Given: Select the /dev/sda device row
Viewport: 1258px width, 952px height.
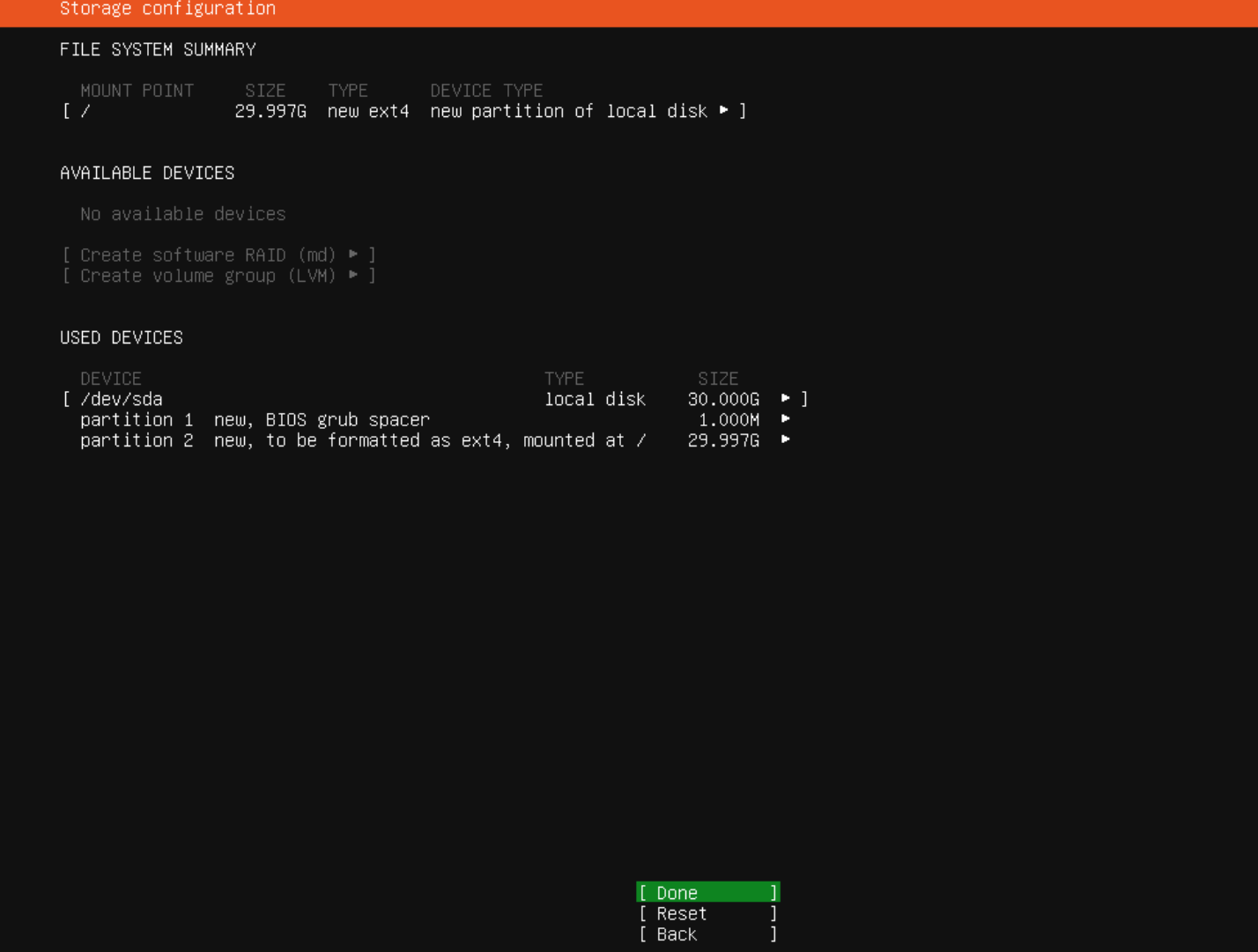Looking at the screenshot, I should tap(122, 399).
